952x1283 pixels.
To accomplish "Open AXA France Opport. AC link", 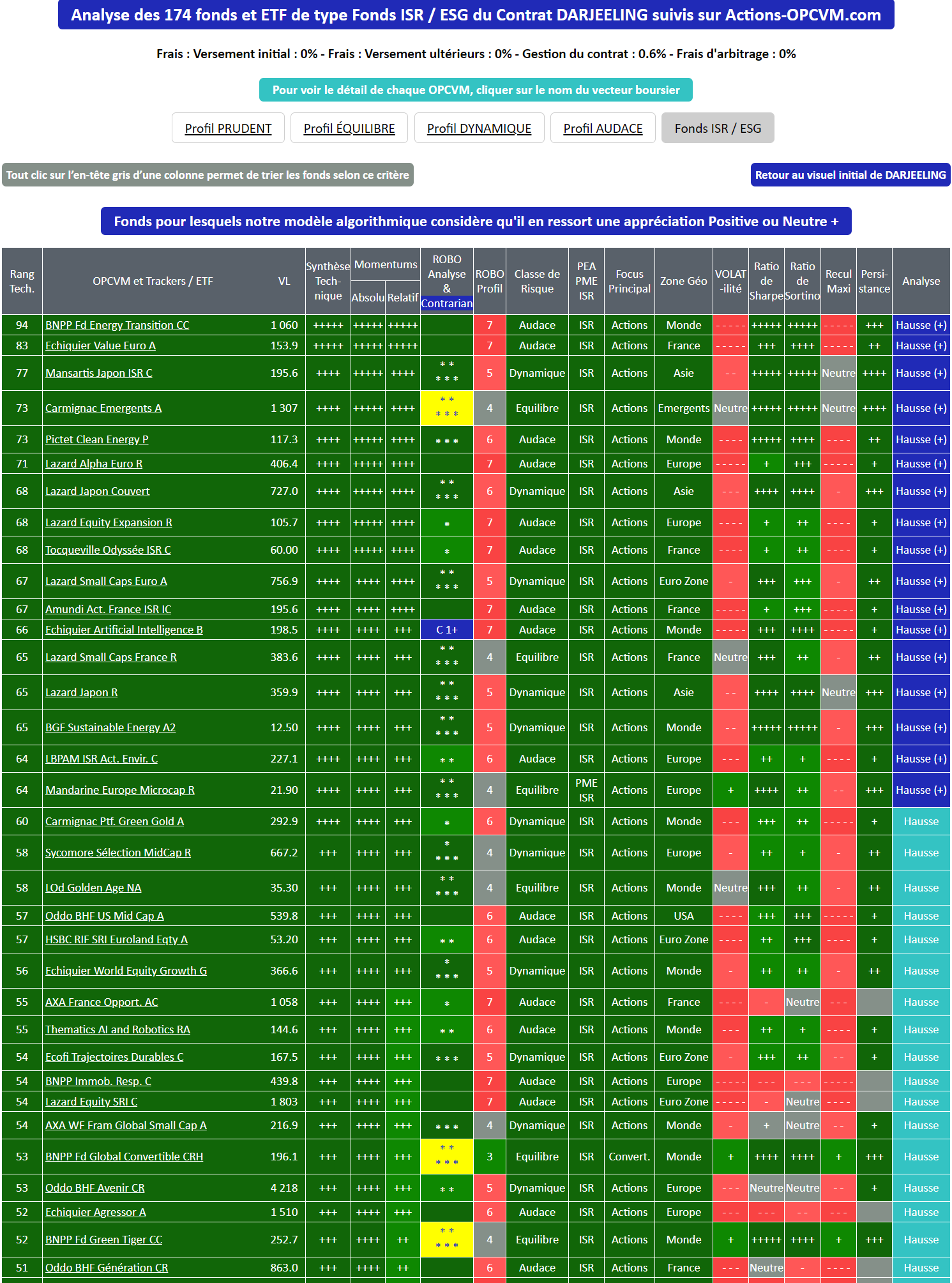I will point(102,1002).
